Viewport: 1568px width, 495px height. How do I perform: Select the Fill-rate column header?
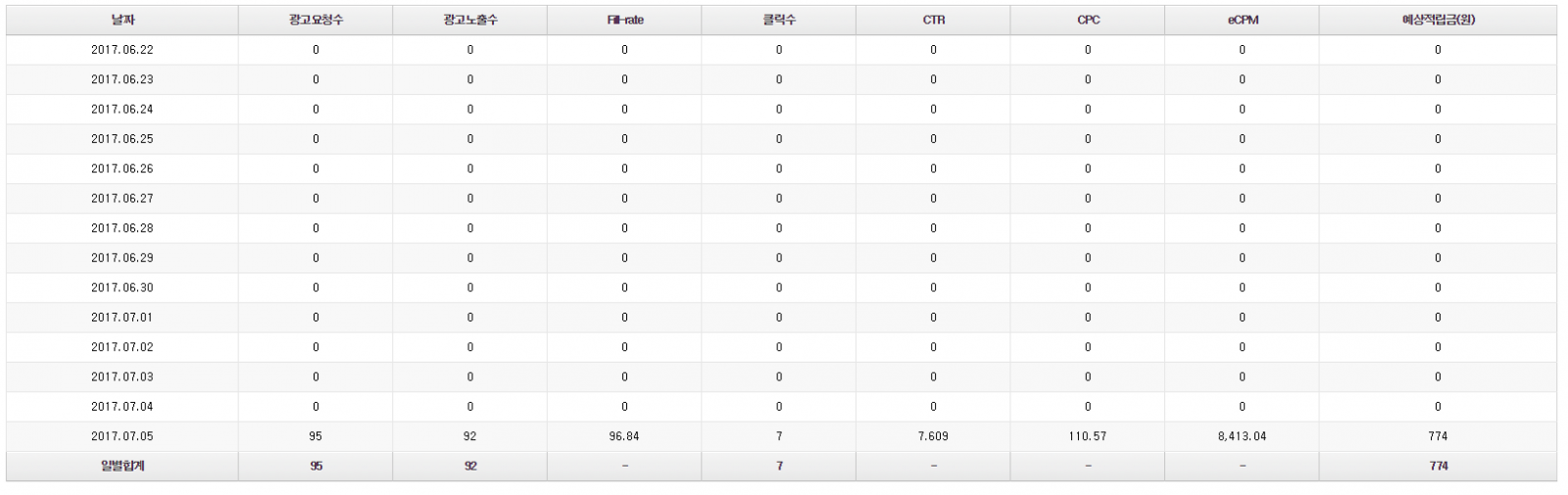tap(624, 20)
